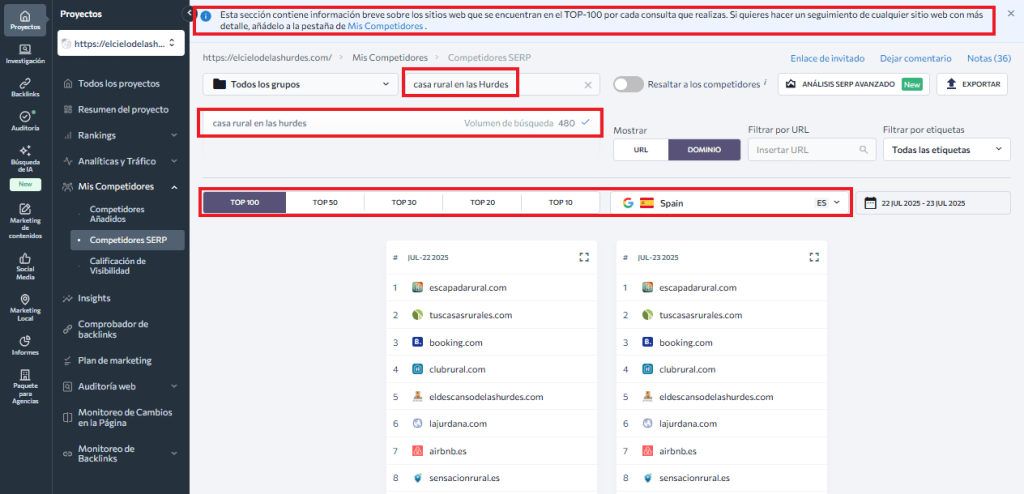Open the project selector dropdown
Viewport: 1024px width, 494px height.
click(121, 43)
